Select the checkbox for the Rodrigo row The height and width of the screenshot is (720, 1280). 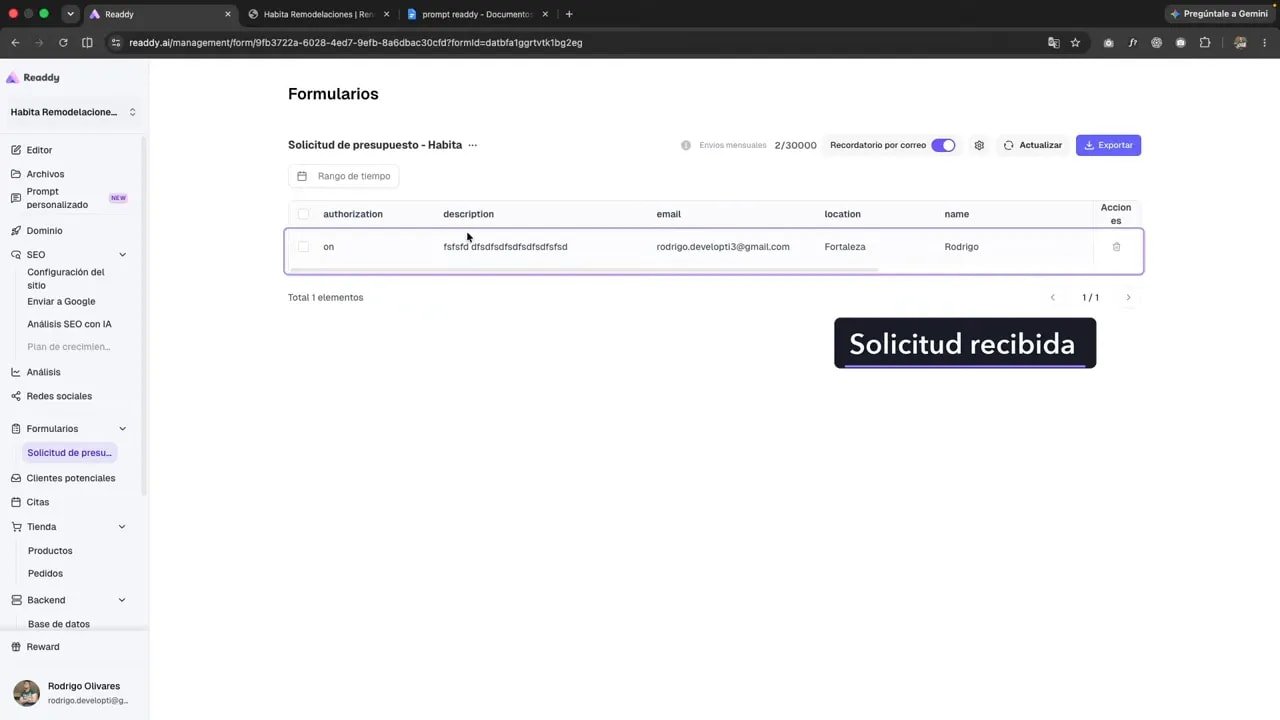[303, 247]
